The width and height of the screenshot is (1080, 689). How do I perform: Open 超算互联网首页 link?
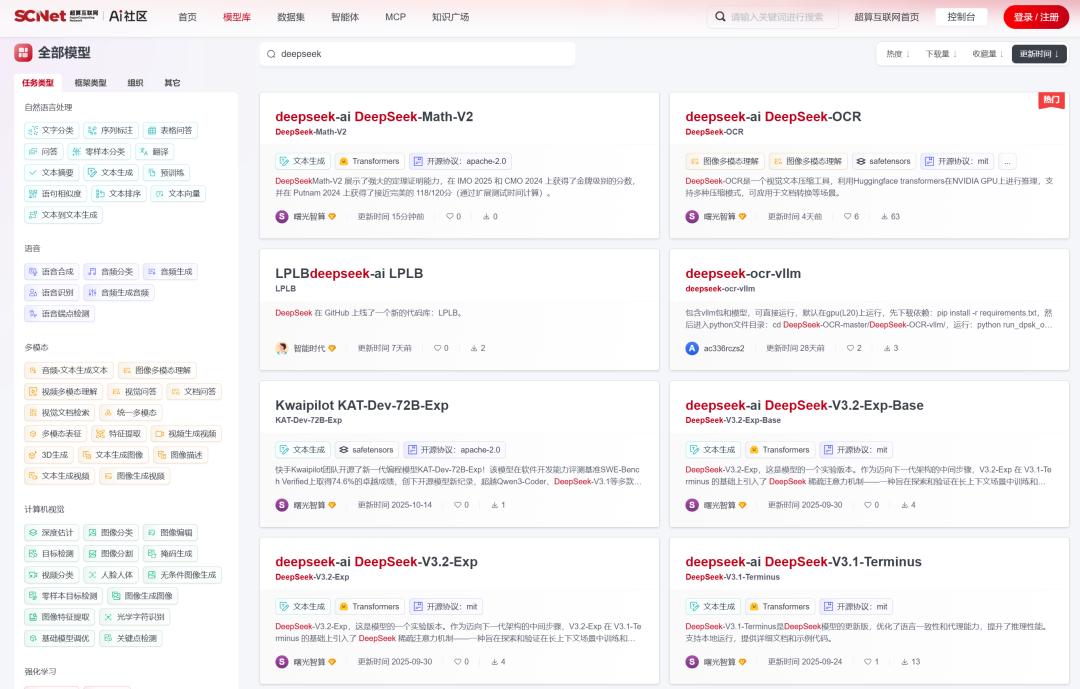(886, 17)
